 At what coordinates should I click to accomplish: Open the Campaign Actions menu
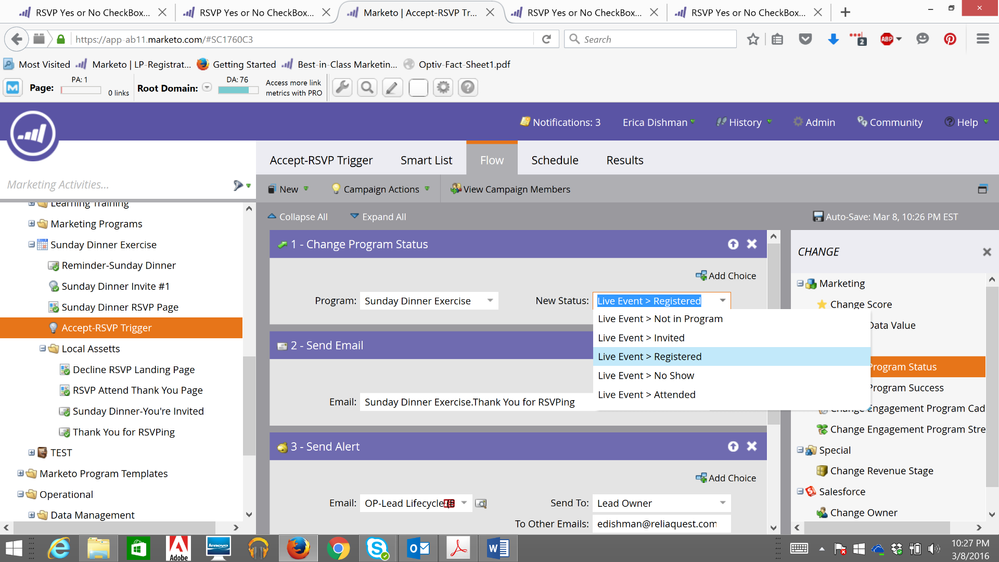[380, 189]
